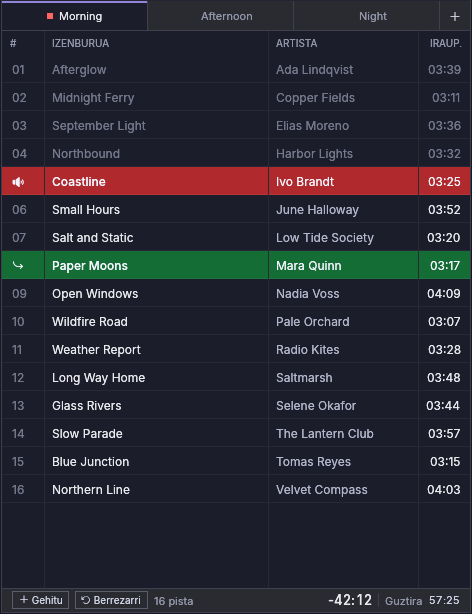472x614 pixels.
Task: Click the 03:52 duration of Small Hours
Action: [444, 209]
